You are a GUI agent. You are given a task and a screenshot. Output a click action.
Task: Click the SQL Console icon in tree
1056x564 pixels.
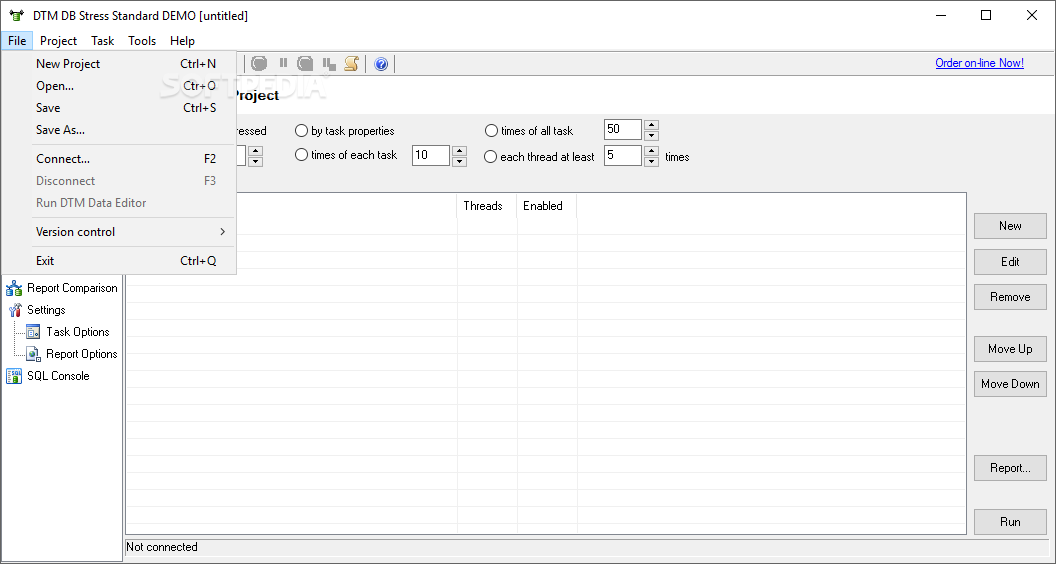[13, 376]
